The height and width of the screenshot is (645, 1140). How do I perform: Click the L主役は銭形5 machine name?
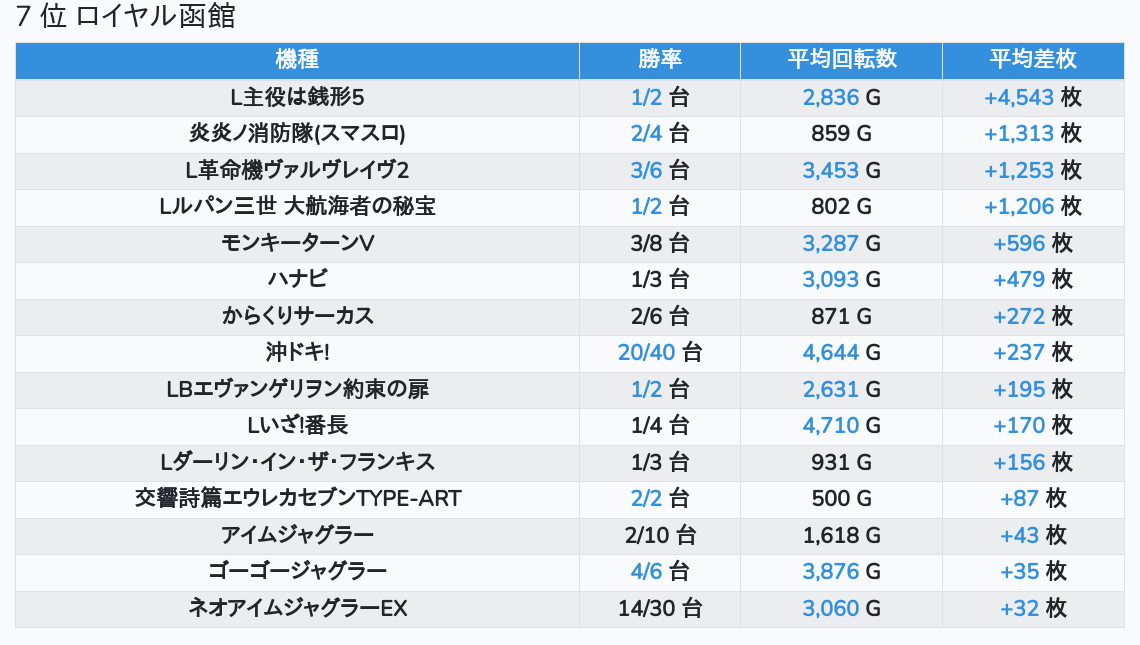click(x=297, y=97)
